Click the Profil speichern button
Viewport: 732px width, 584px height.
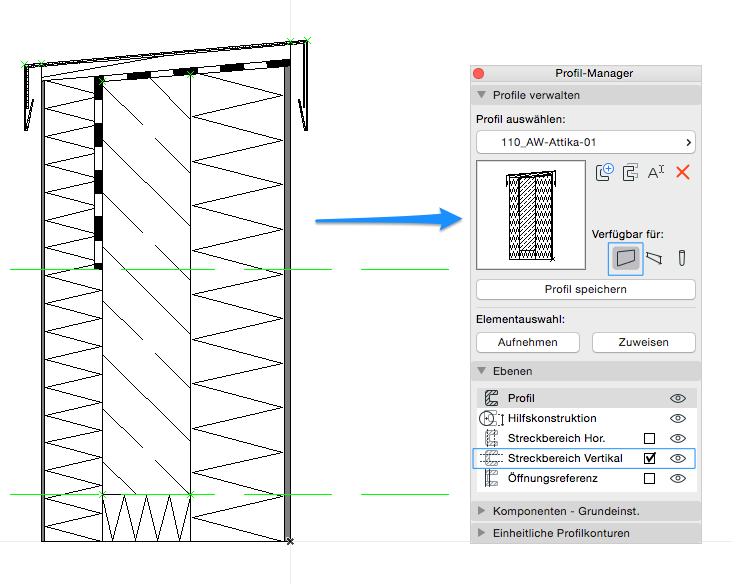(x=586, y=289)
